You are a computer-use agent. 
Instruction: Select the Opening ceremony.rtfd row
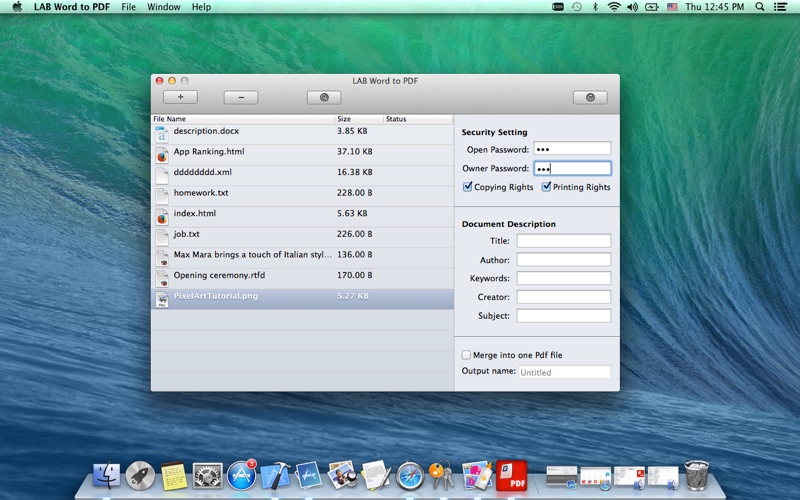302,279
